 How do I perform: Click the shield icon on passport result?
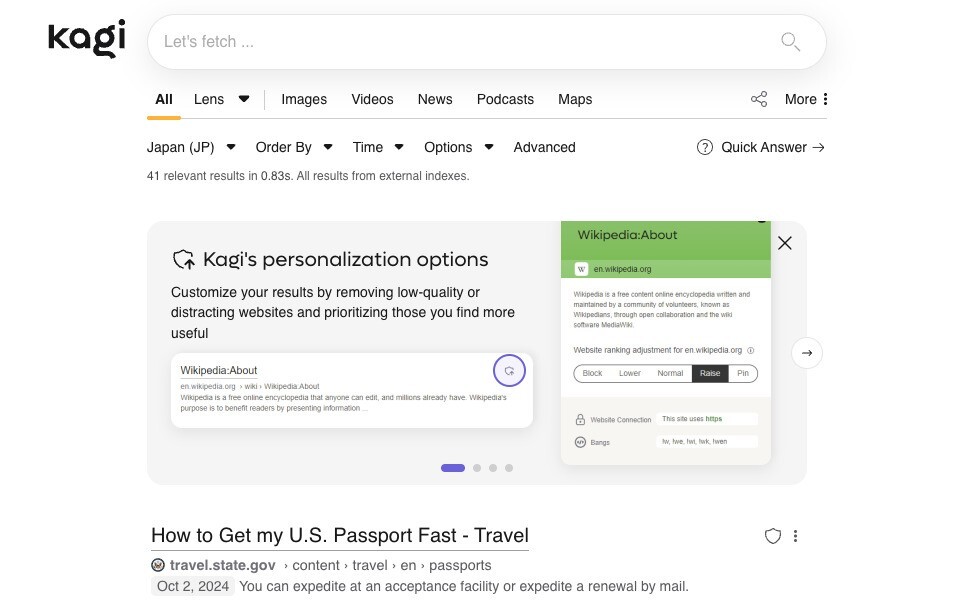click(x=772, y=536)
